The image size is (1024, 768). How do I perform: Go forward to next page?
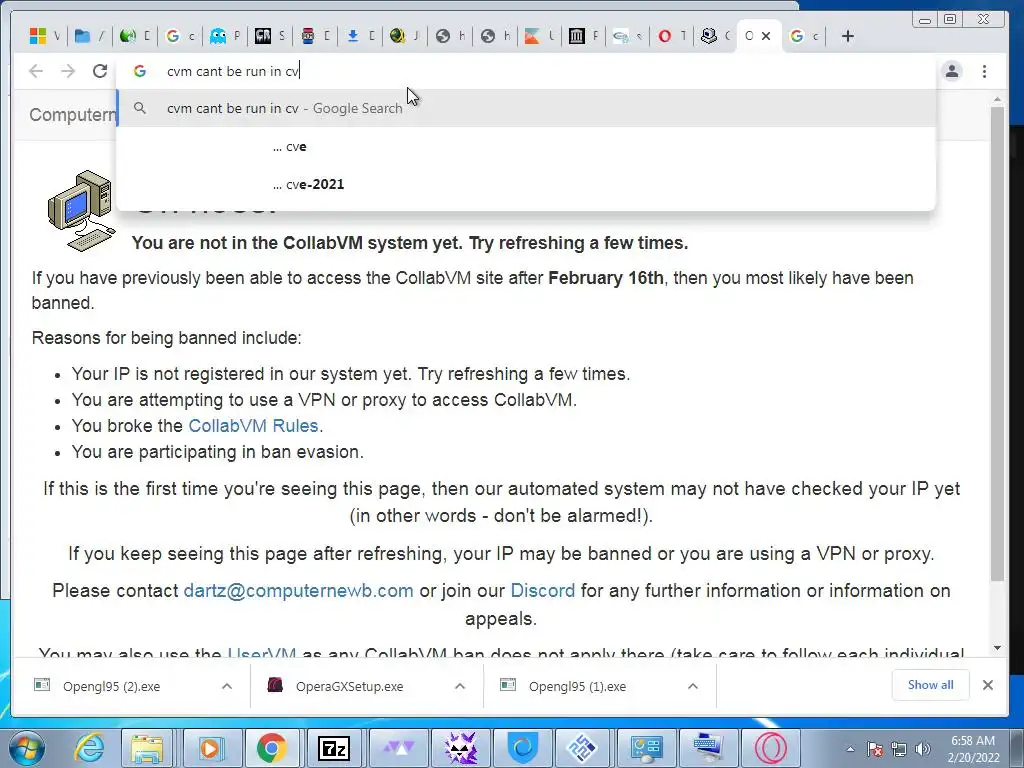[x=68, y=71]
